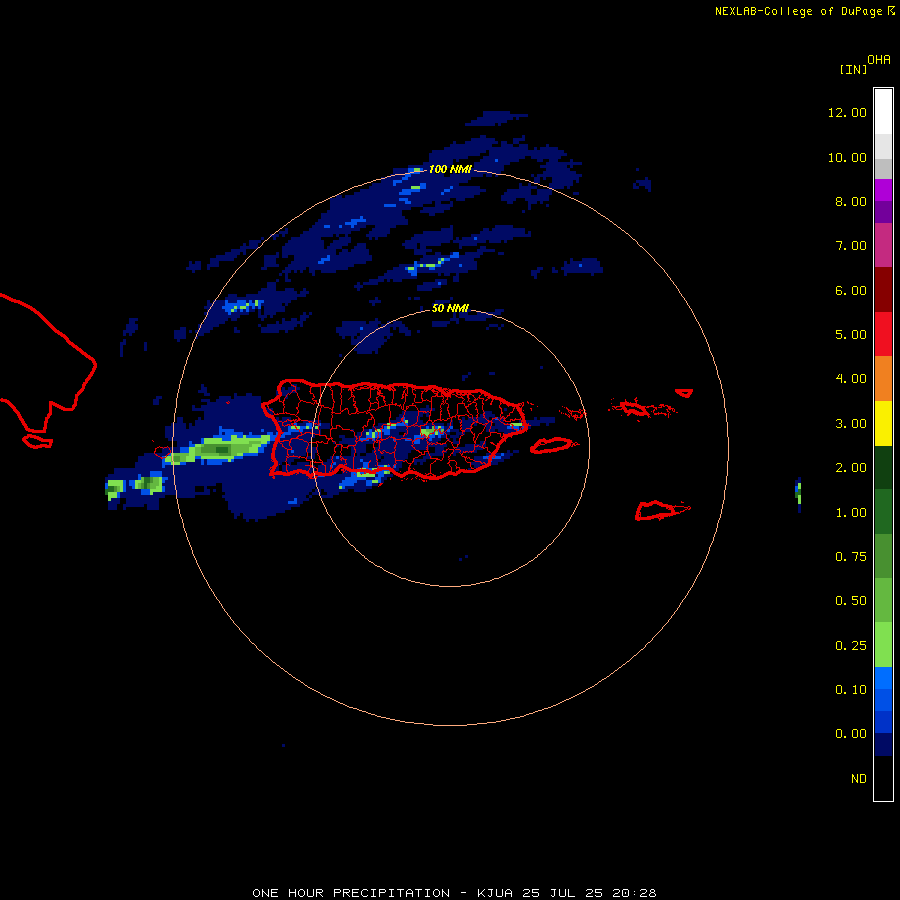The height and width of the screenshot is (900, 900).
Task: Select the 0.10 scale value
Action: click(x=851, y=690)
